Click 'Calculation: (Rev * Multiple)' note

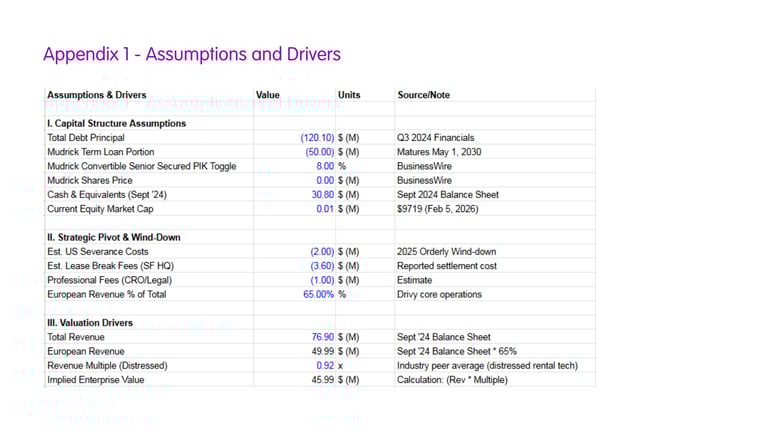(452, 379)
